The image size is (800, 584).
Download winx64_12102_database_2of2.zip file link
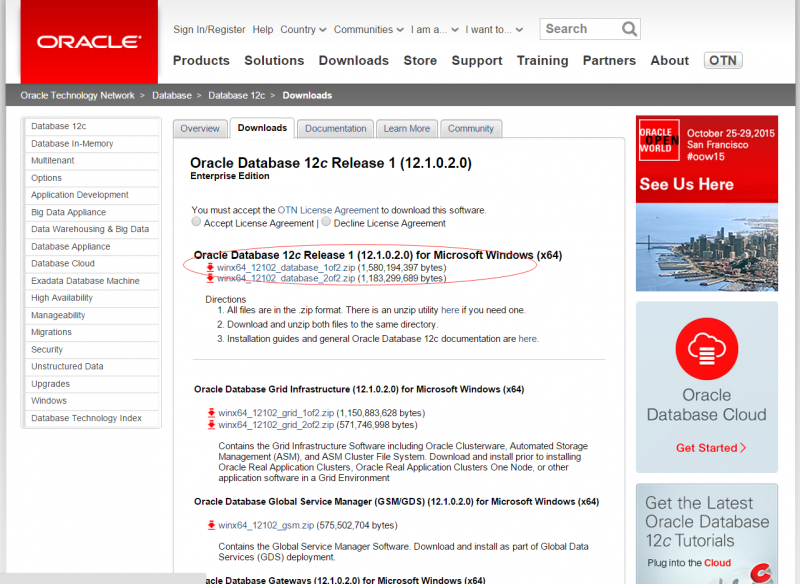286,278
